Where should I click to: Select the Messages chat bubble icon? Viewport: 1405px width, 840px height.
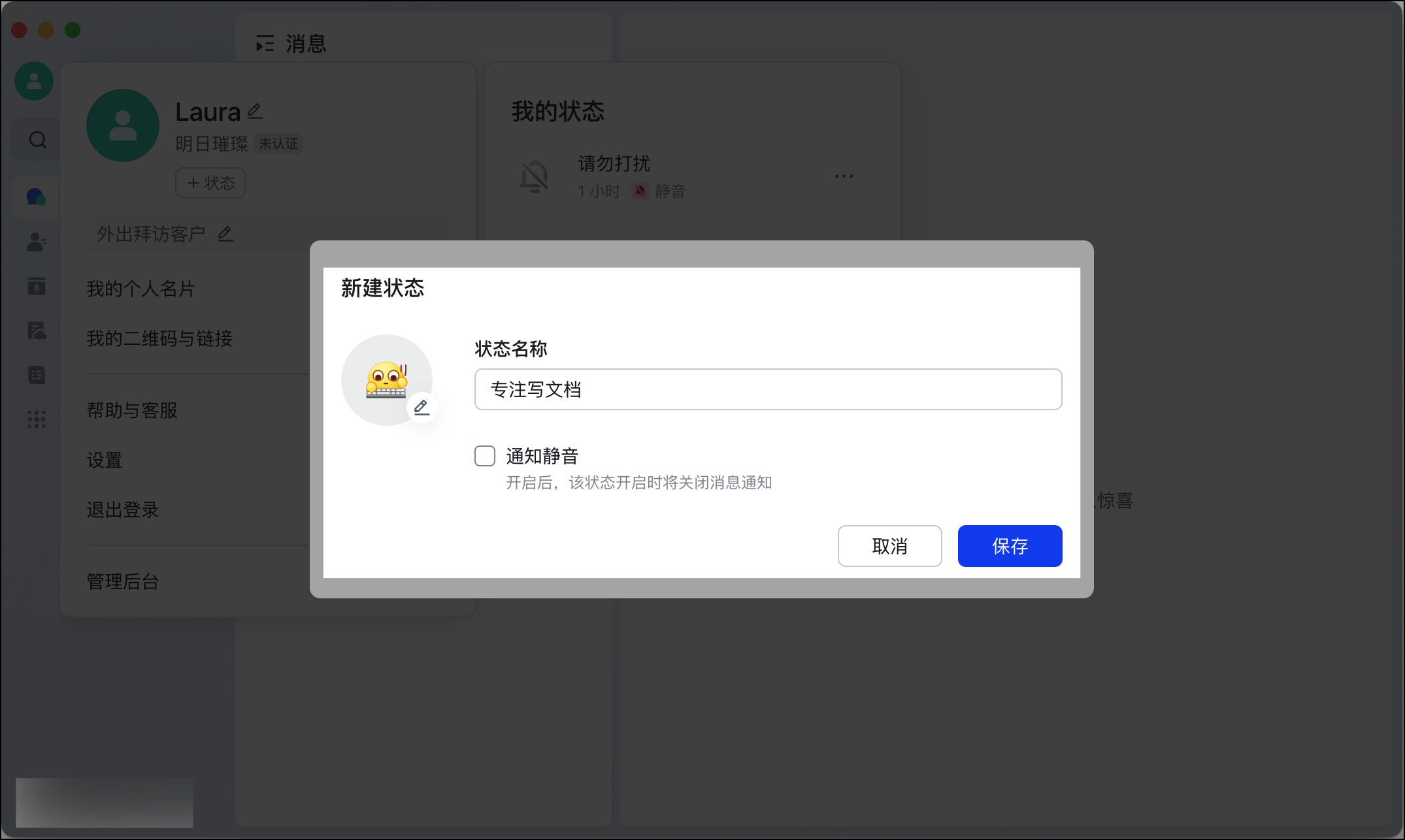(x=37, y=196)
